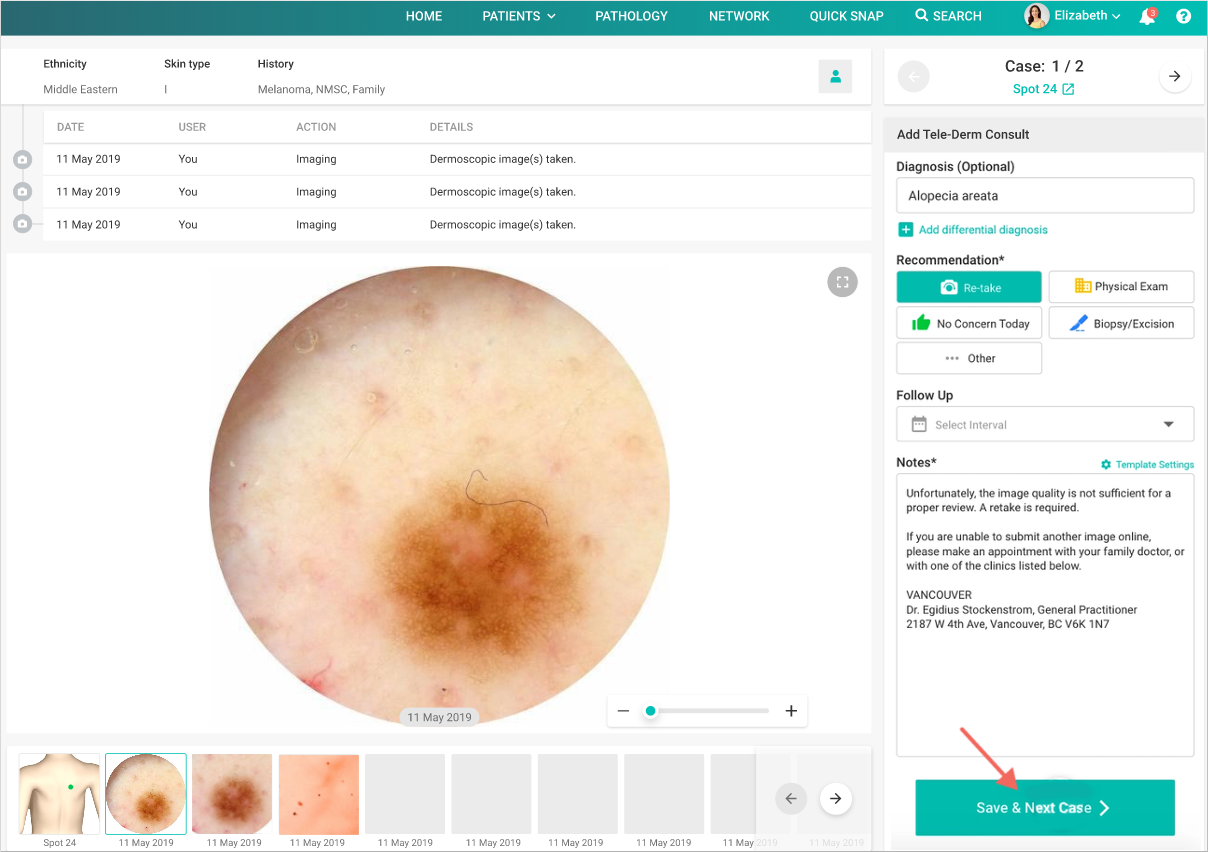1208x852 pixels.
Task: Click the history value 'Melanoma, NMSC, Family'
Action: pyautogui.click(x=321, y=89)
